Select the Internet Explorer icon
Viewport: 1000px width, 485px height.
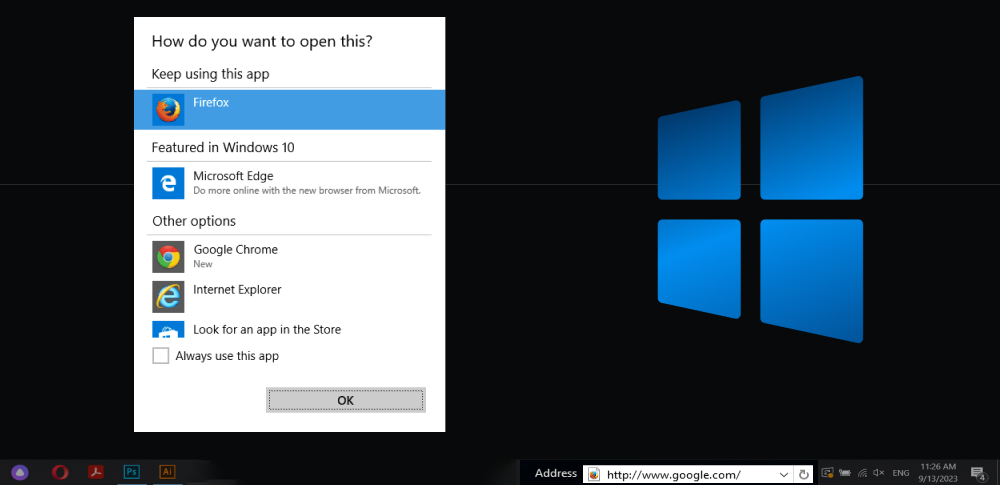click(x=168, y=297)
